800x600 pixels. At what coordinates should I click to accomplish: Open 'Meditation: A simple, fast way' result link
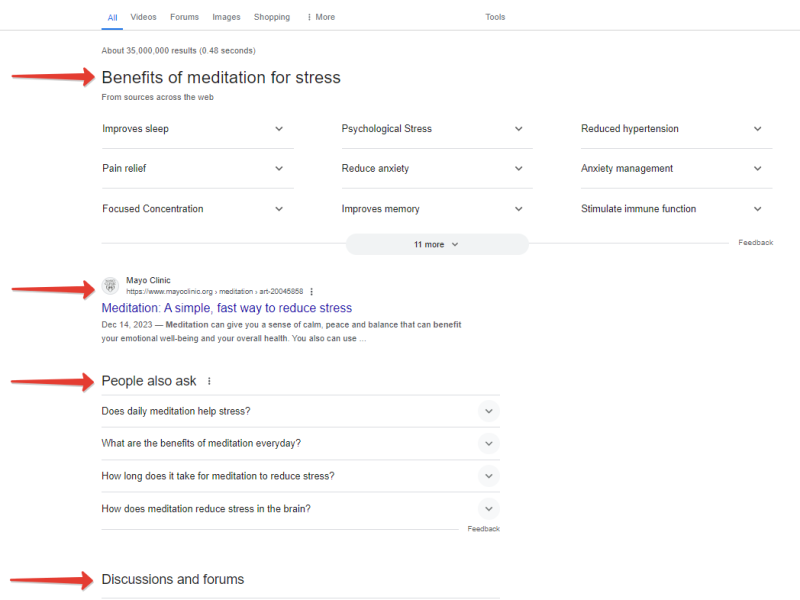pyautogui.click(x=227, y=308)
